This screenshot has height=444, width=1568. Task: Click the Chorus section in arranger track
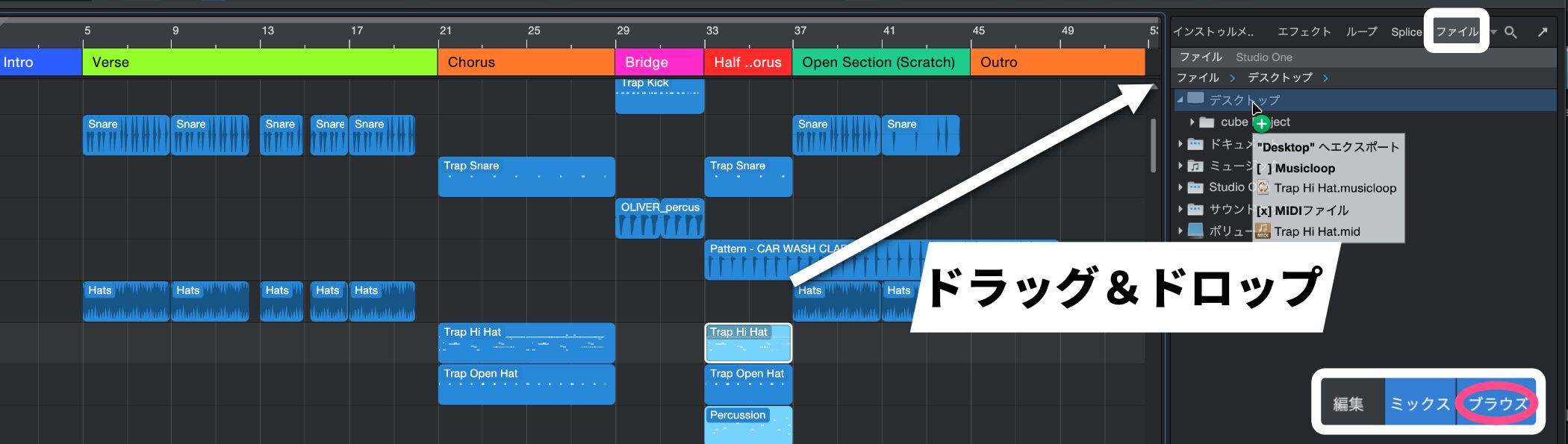(526, 62)
